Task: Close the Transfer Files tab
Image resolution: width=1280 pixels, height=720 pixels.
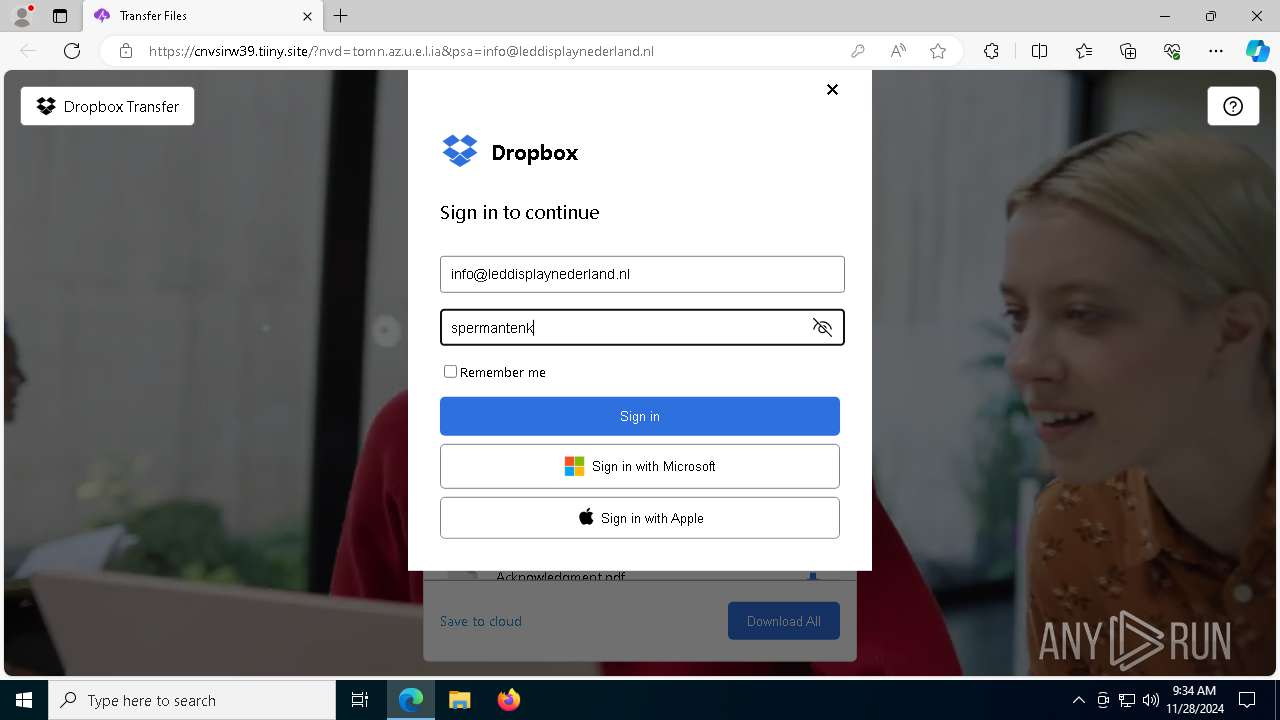Action: (x=307, y=16)
